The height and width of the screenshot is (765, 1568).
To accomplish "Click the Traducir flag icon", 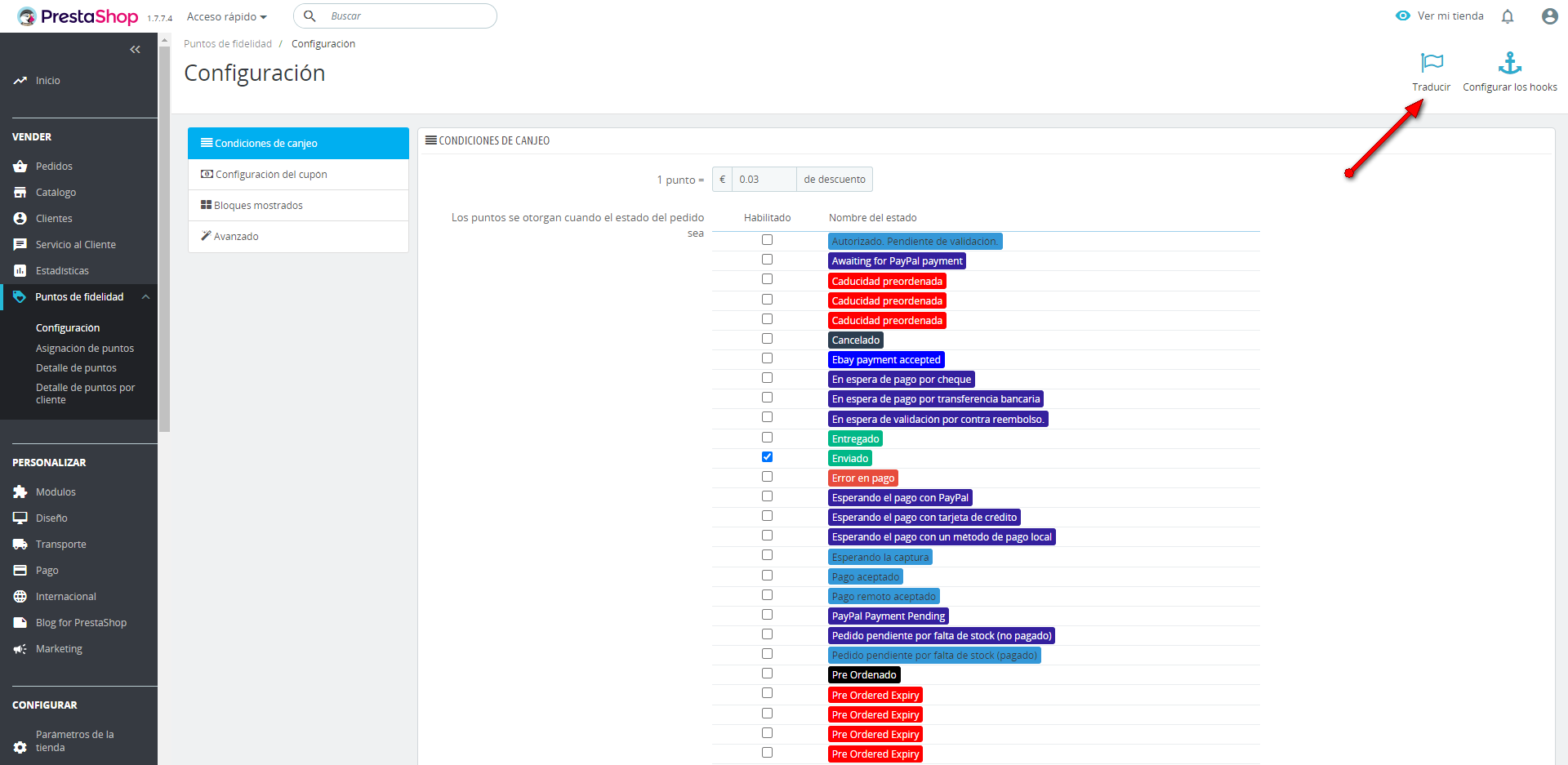I will click(x=1432, y=63).
